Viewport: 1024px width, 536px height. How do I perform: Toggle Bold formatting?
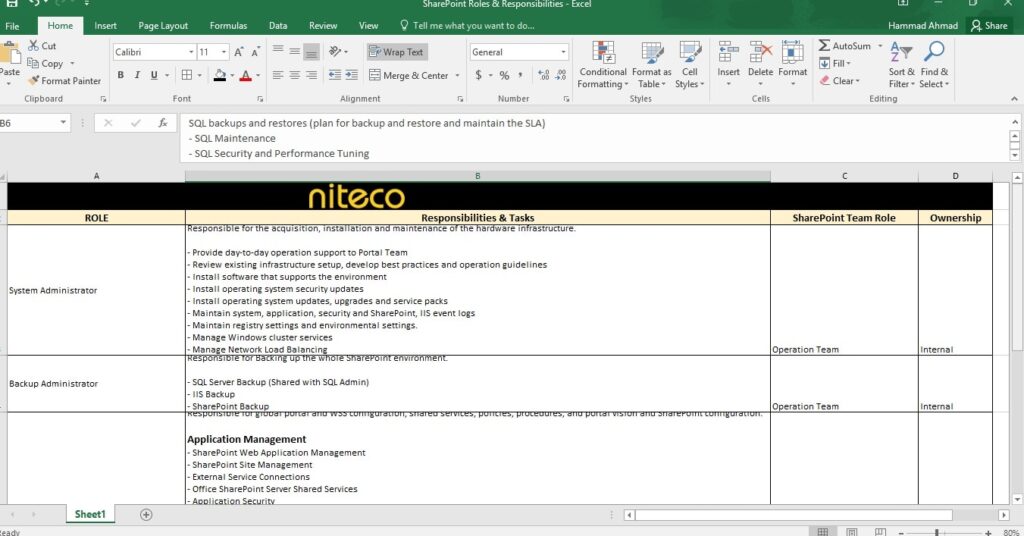pyautogui.click(x=120, y=75)
